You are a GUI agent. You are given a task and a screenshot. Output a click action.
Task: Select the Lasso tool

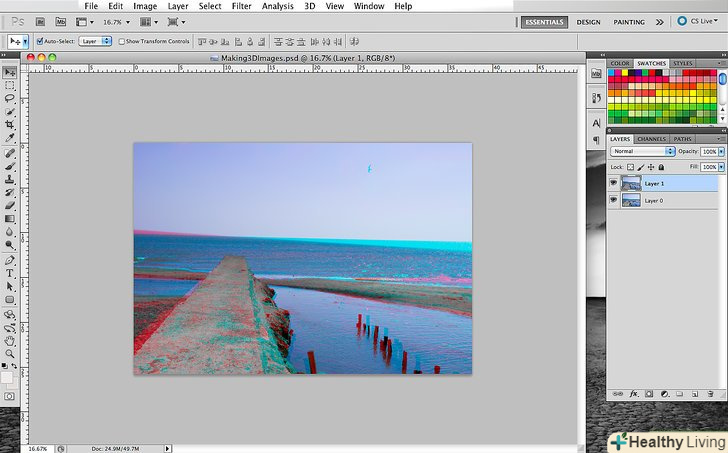click(x=10, y=98)
